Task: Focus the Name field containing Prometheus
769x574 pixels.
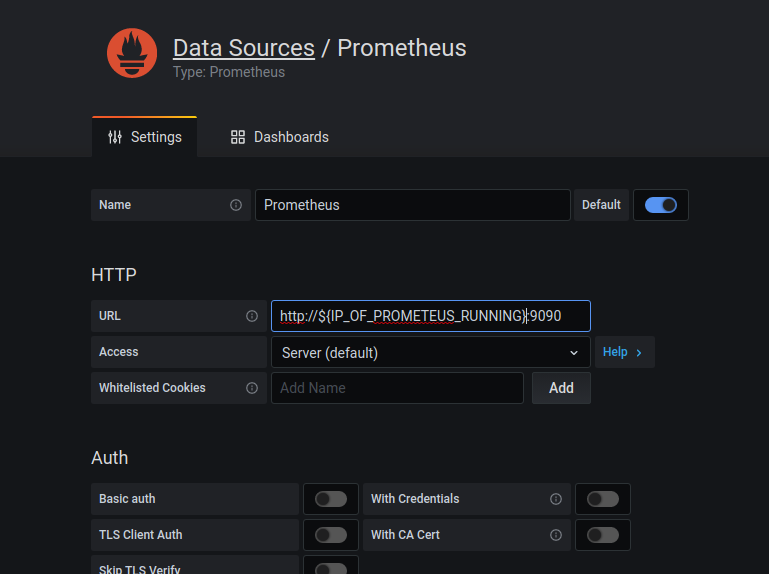Action: 413,205
